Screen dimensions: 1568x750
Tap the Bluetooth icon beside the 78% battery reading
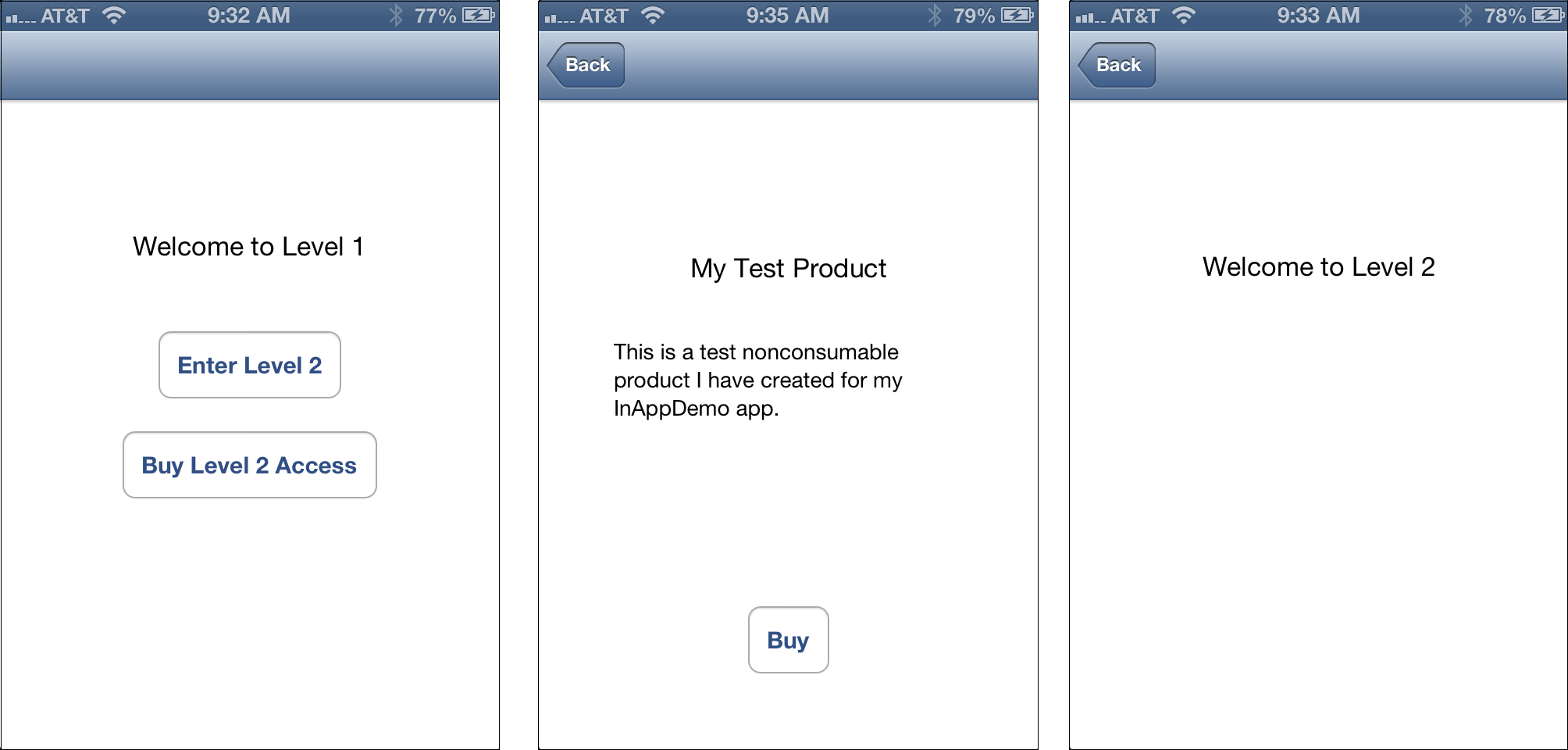point(1466,15)
